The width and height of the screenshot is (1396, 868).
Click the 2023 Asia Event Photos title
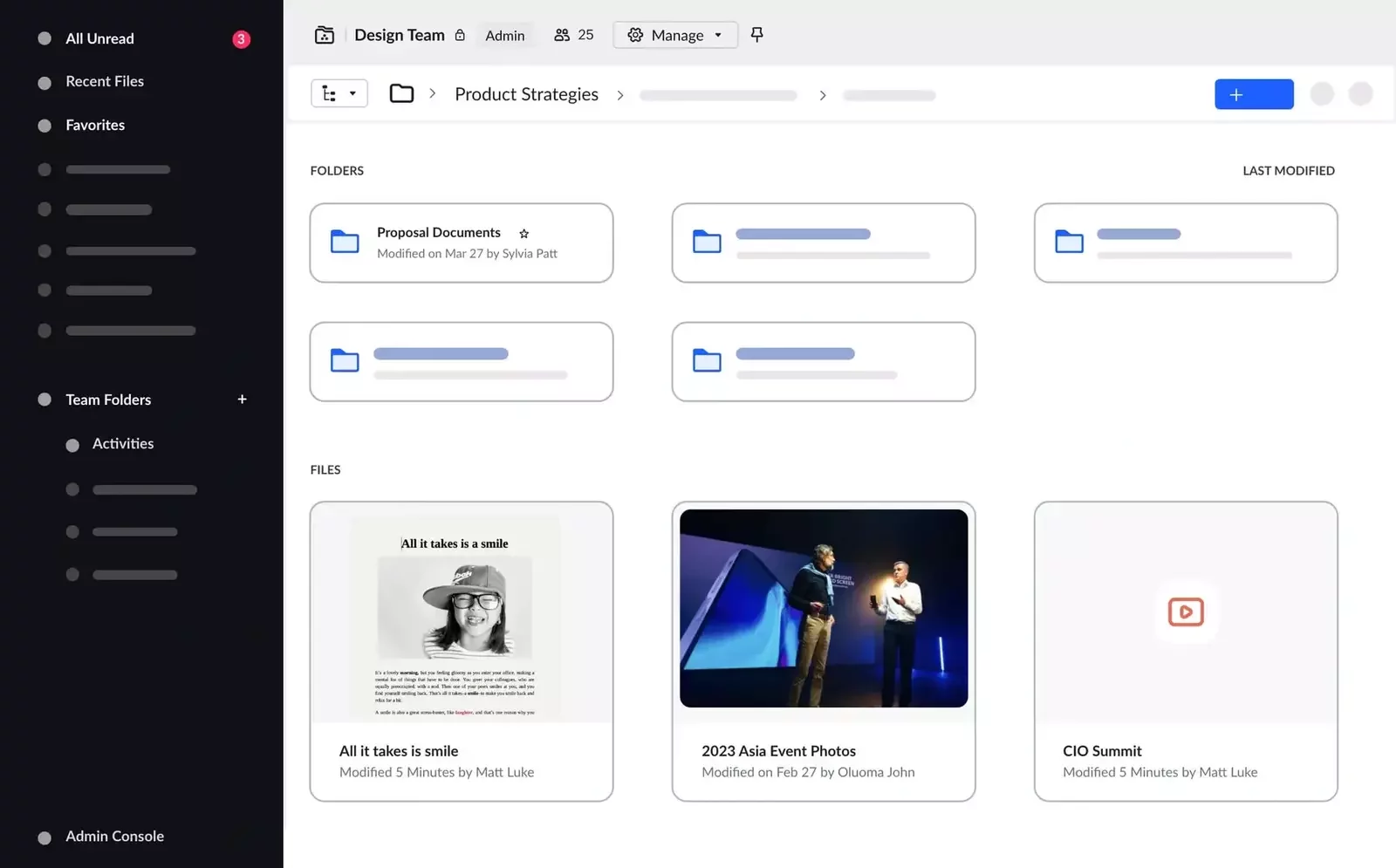(778, 751)
